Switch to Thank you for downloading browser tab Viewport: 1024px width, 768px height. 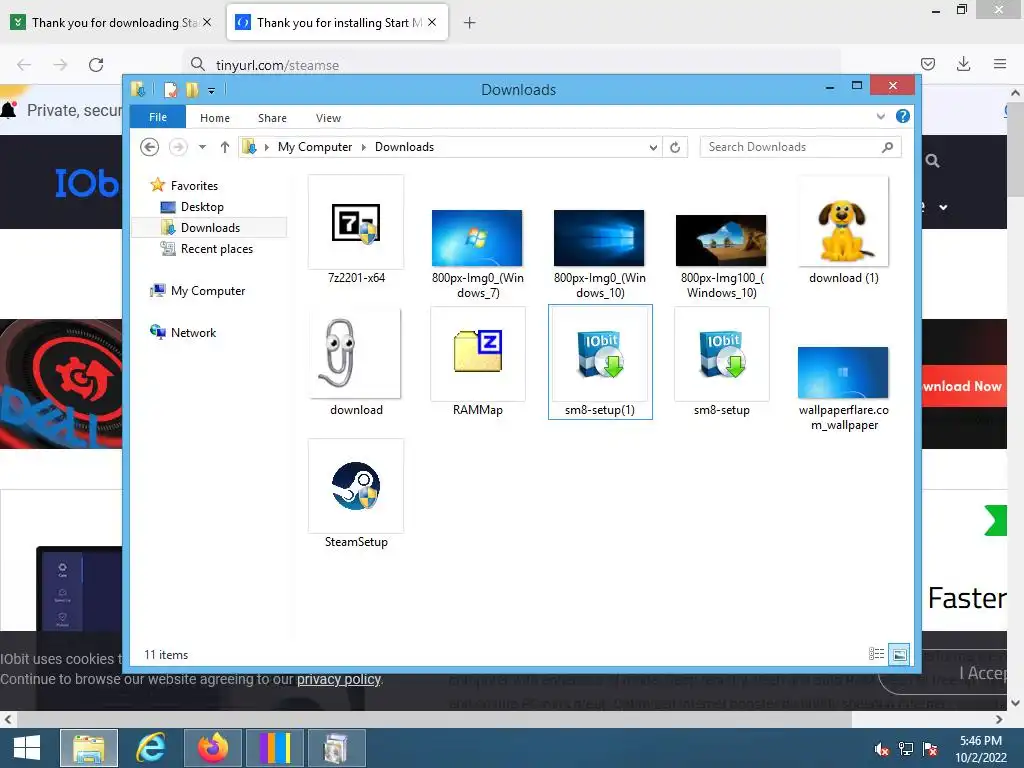pyautogui.click(x=112, y=22)
